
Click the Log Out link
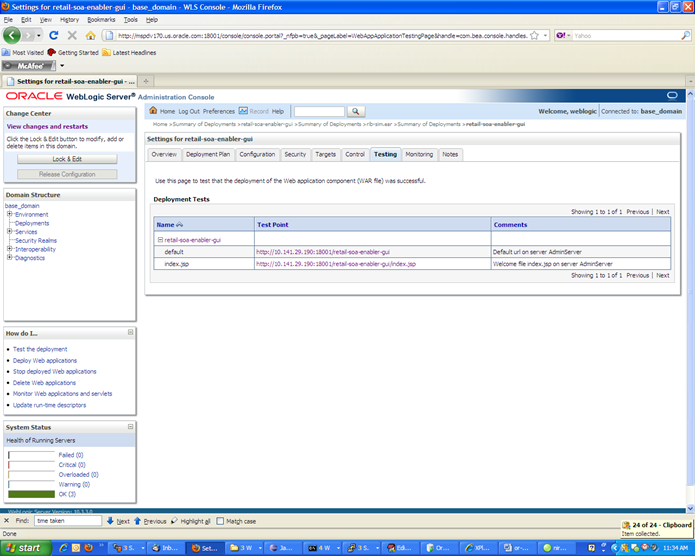tap(189, 111)
